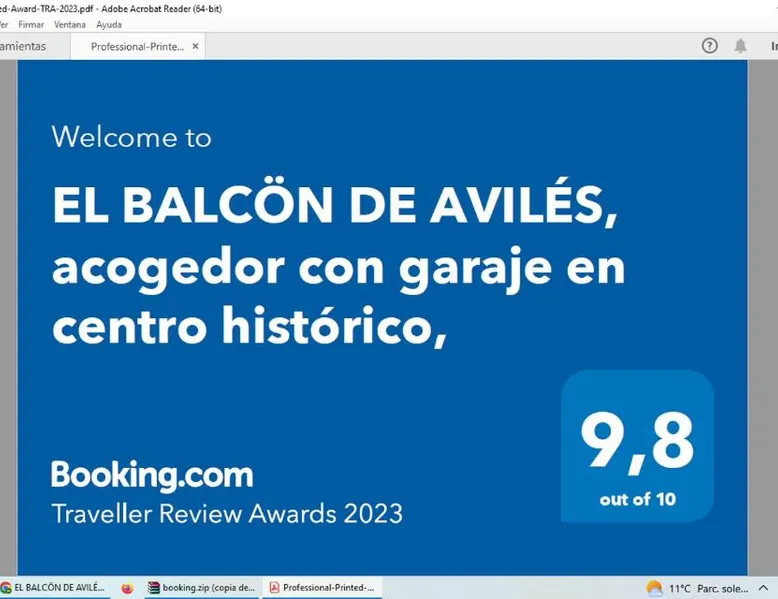This screenshot has height=599, width=778.
Task: Open the notifications bell icon
Action: [740, 46]
